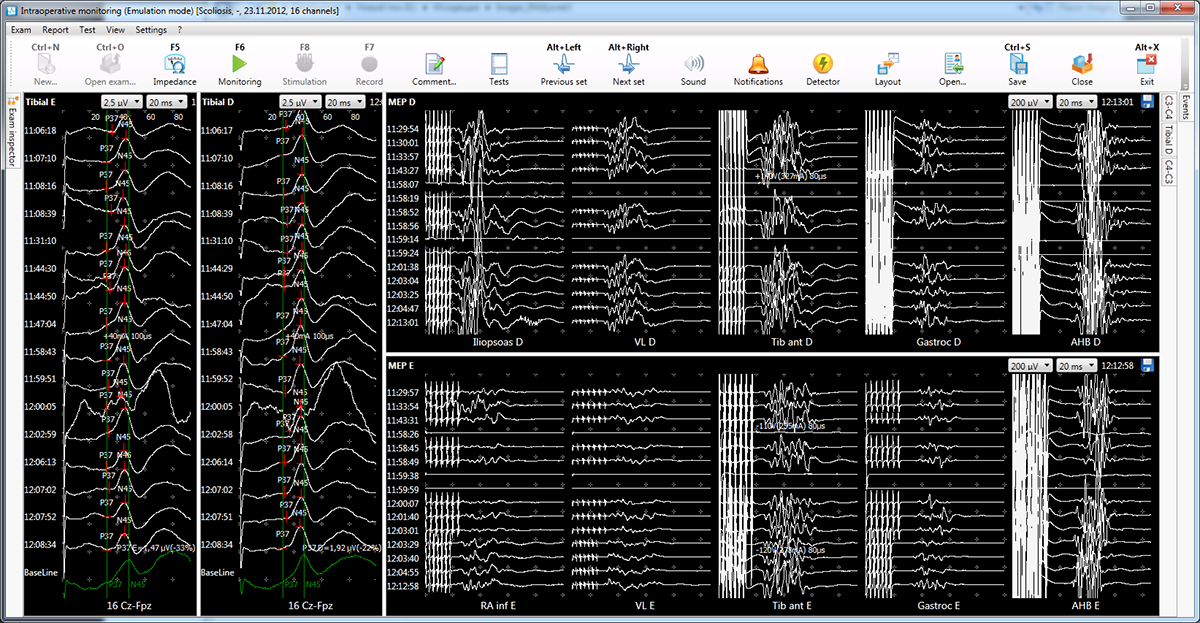Toggle the Detector icon
Viewport: 1200px width, 623px height.
point(823,65)
